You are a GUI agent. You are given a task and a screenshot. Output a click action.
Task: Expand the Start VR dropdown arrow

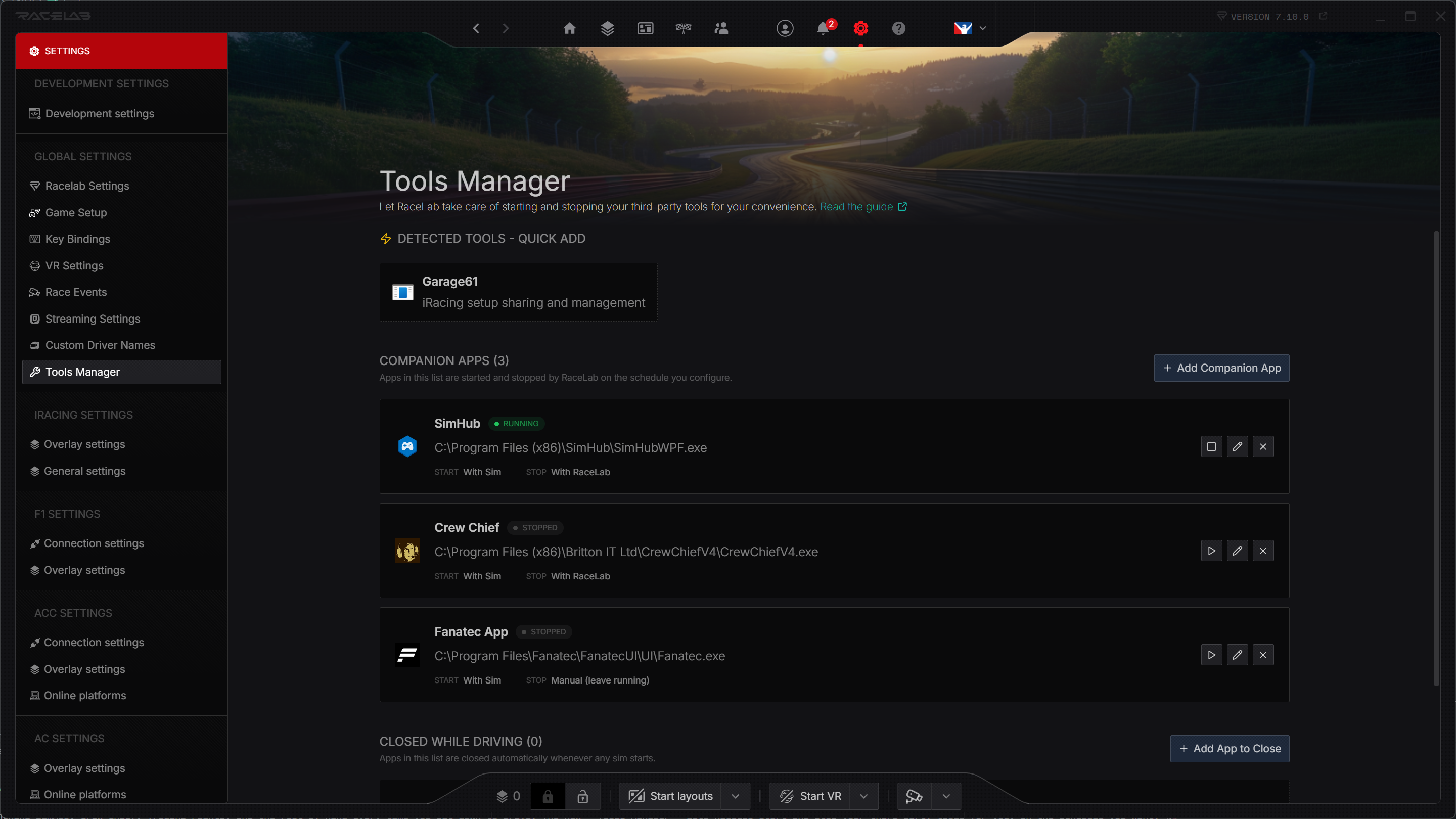coord(863,796)
